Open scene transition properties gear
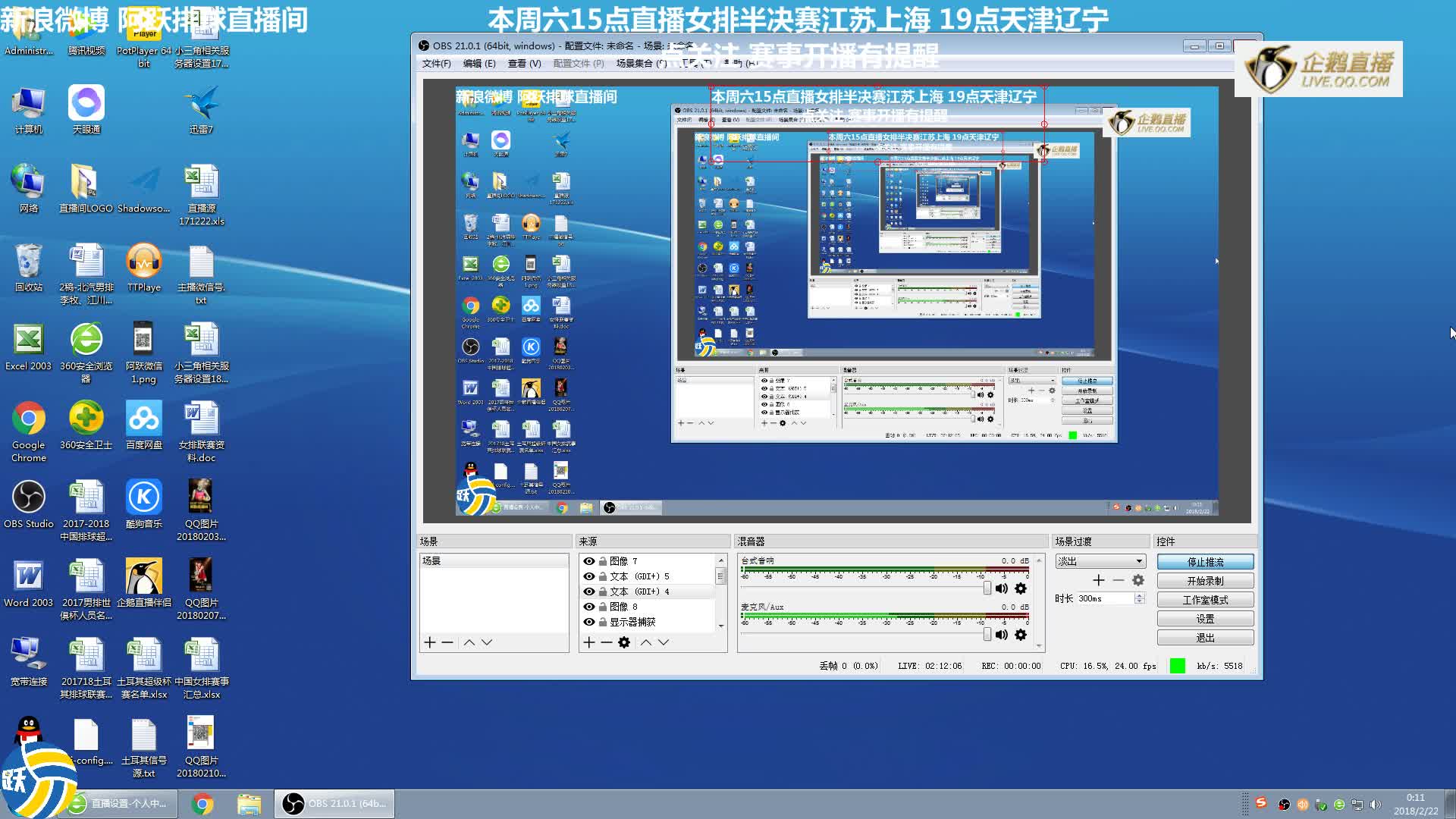Screen dimensions: 1456x819 pyautogui.click(x=1138, y=580)
